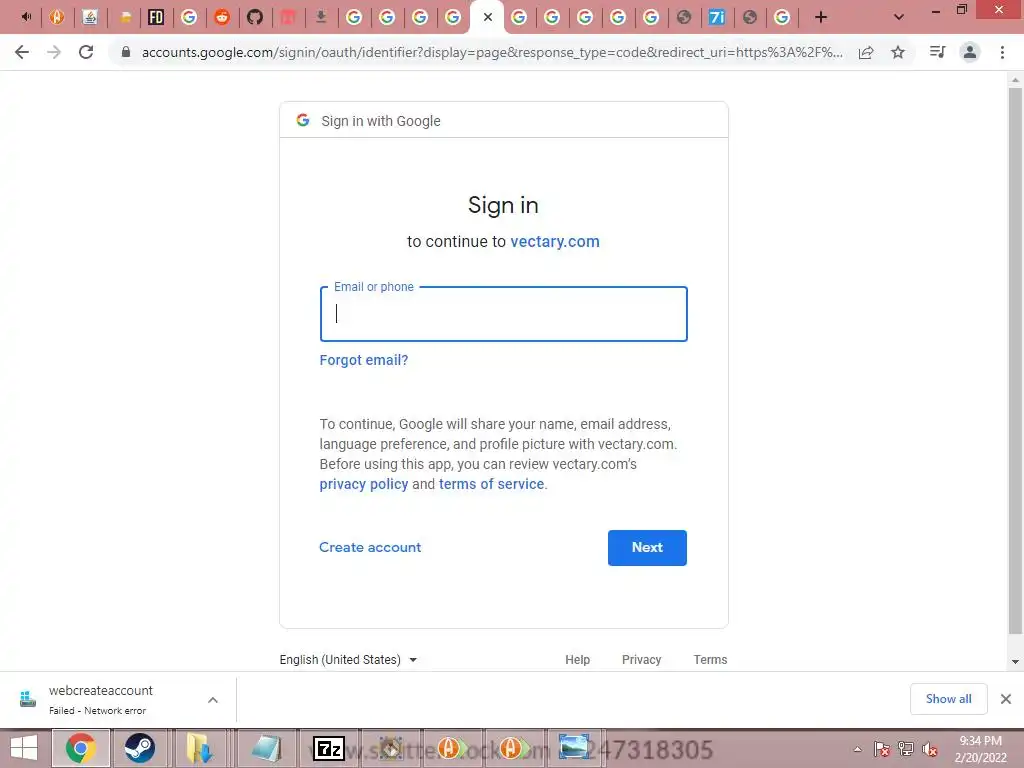Open 7-Zip from the taskbar

(x=328, y=748)
